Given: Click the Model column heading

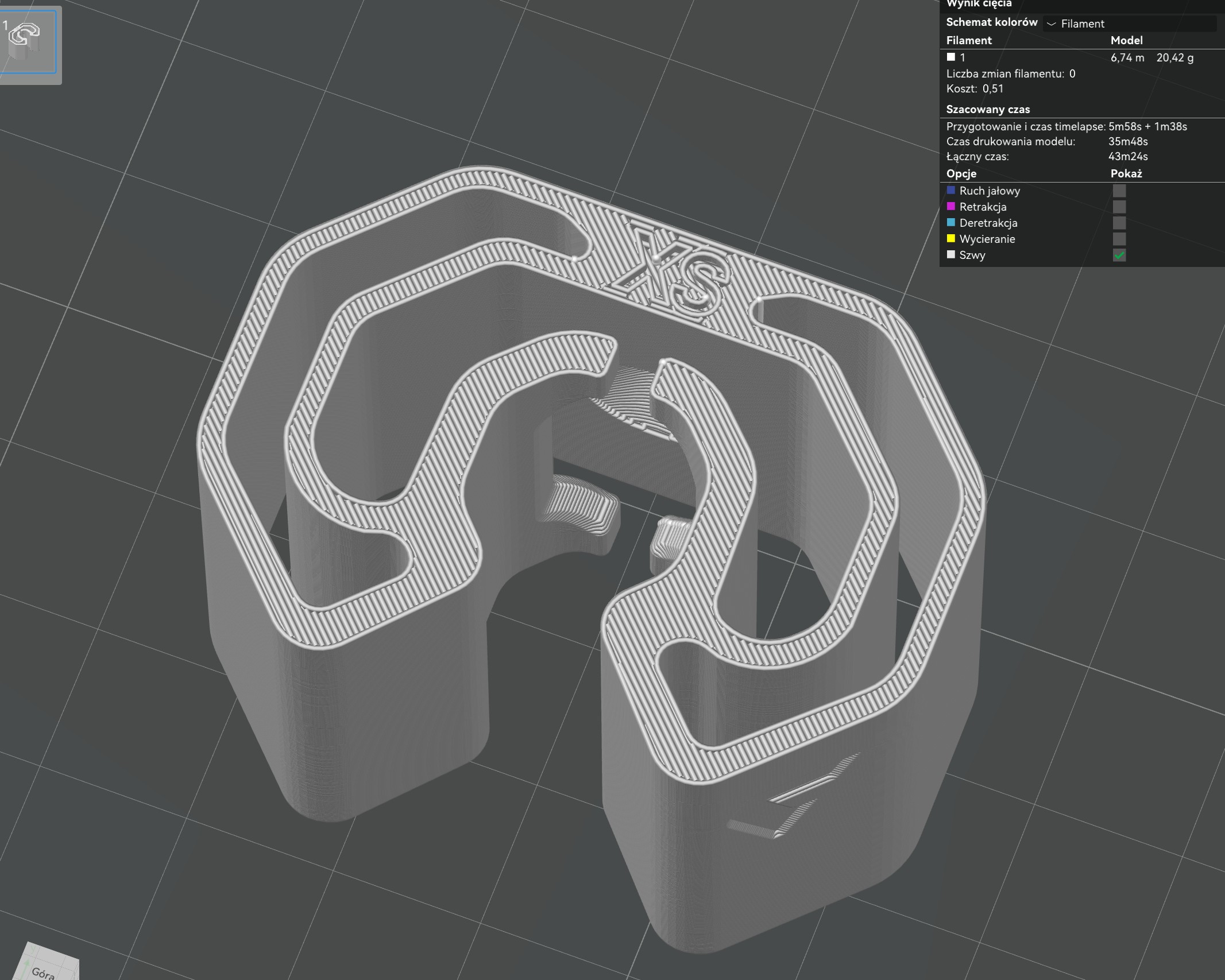Looking at the screenshot, I should 1126,40.
